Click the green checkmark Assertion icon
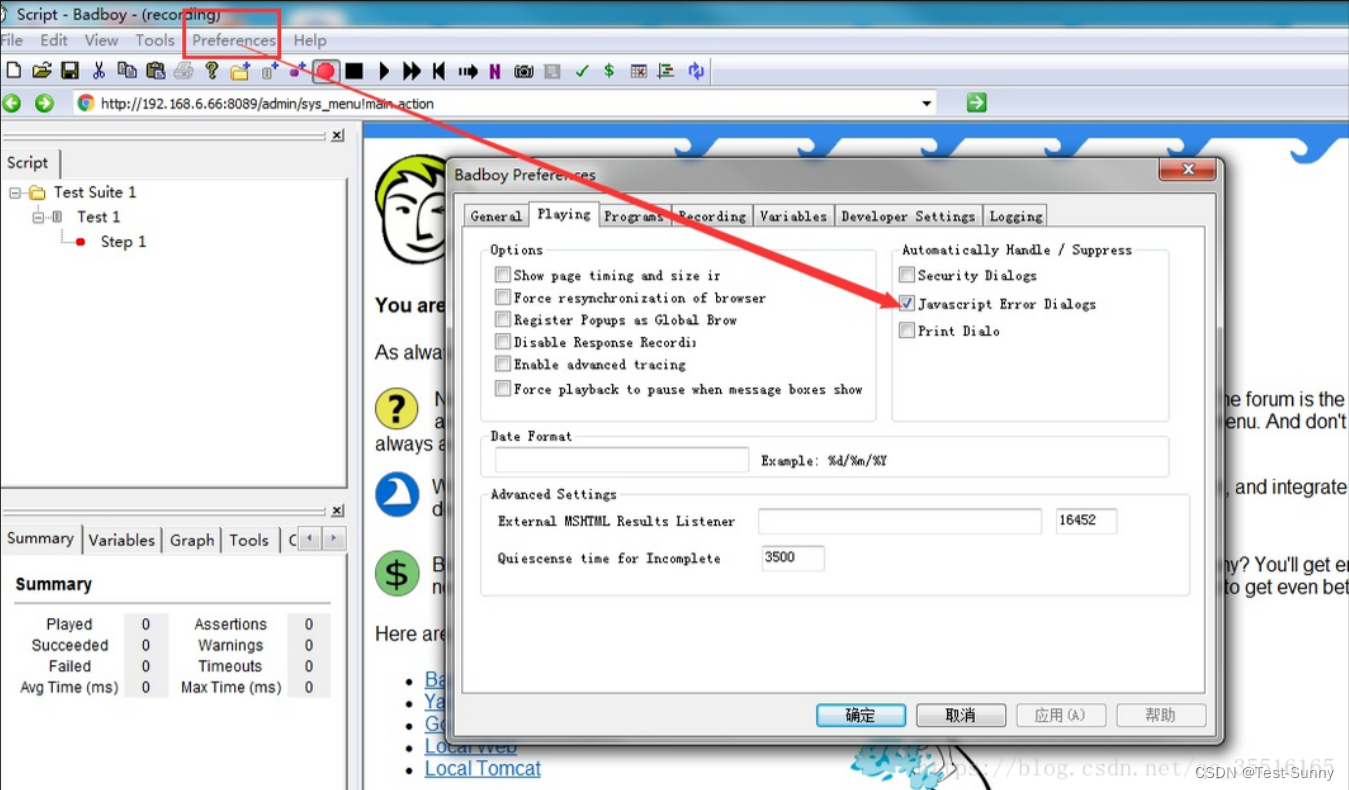Screen dimensions: 1349x790 click(582, 71)
